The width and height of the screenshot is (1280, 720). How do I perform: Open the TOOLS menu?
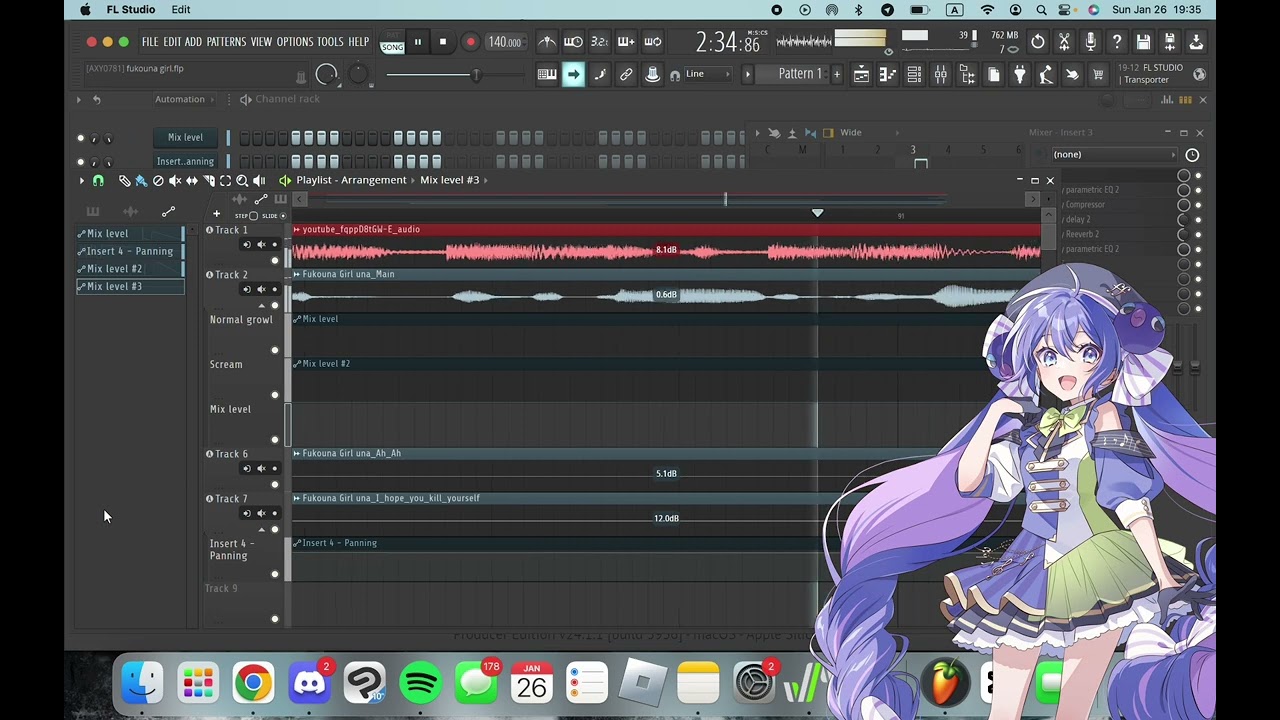(x=330, y=42)
